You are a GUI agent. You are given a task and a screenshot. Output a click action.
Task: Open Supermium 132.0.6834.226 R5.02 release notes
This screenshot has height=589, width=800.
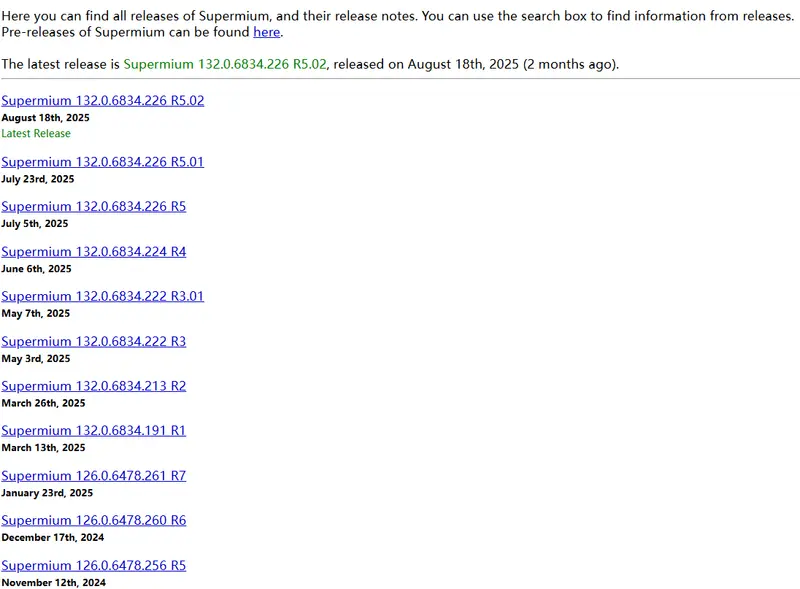tap(102, 100)
